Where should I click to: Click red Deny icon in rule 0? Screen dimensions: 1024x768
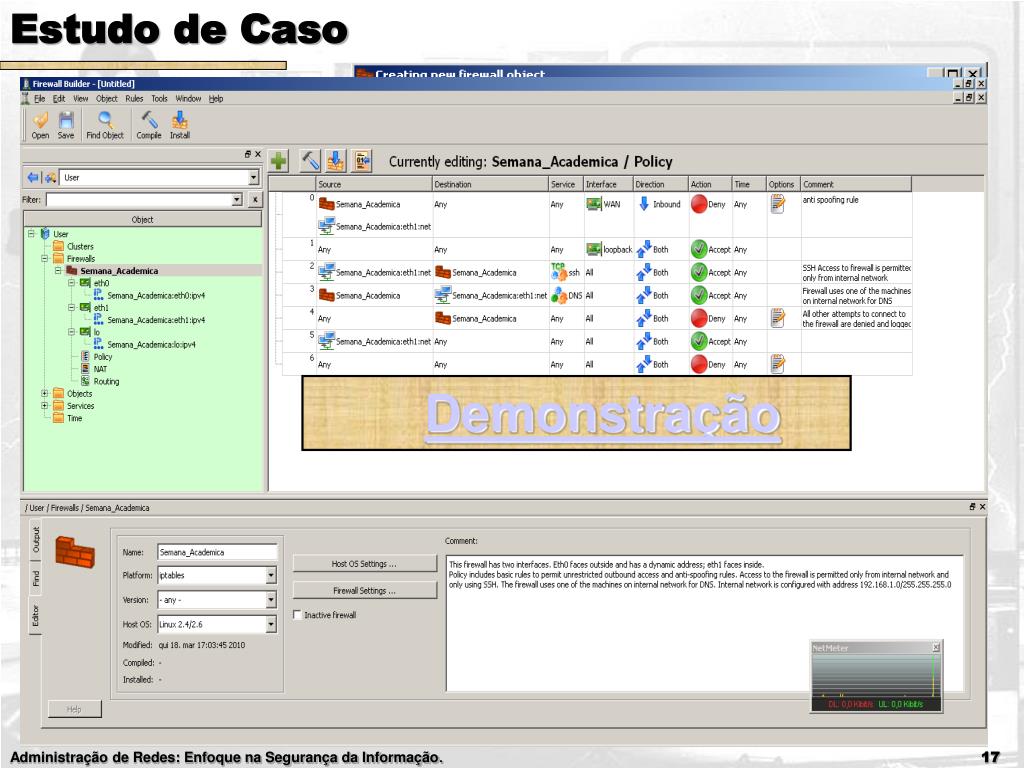point(699,204)
